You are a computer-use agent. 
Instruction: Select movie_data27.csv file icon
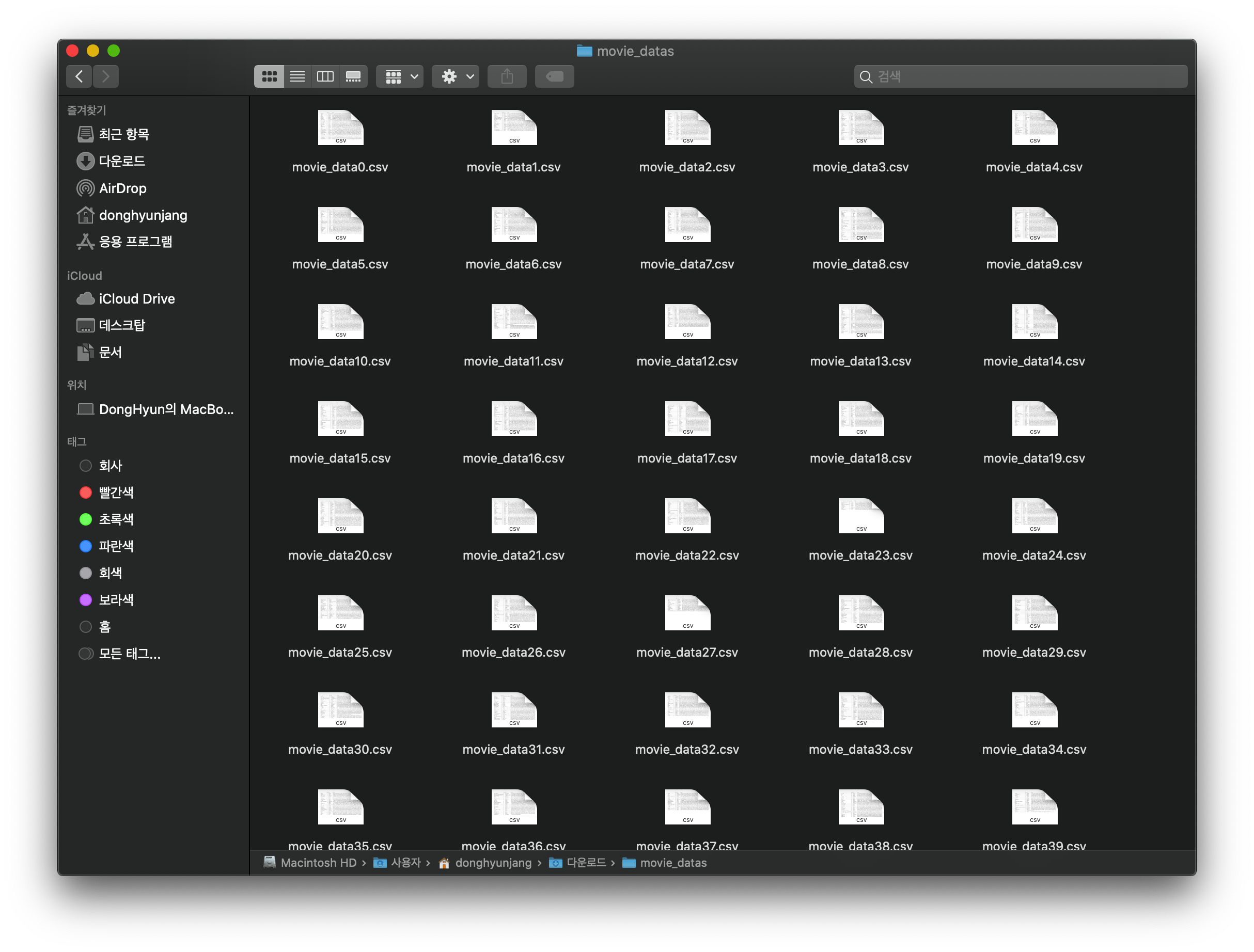[687, 613]
